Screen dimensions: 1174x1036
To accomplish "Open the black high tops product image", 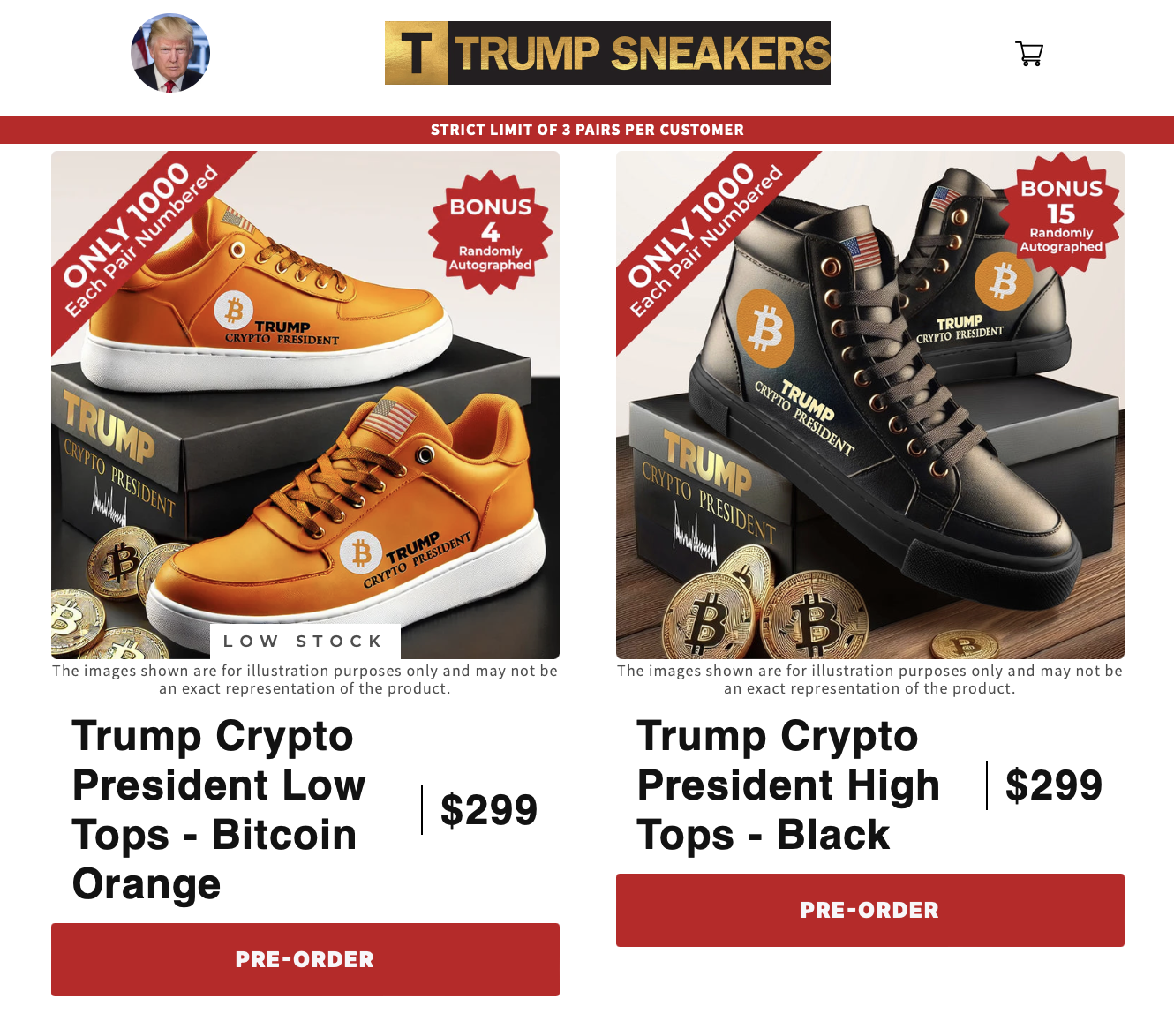I will tap(870, 405).
